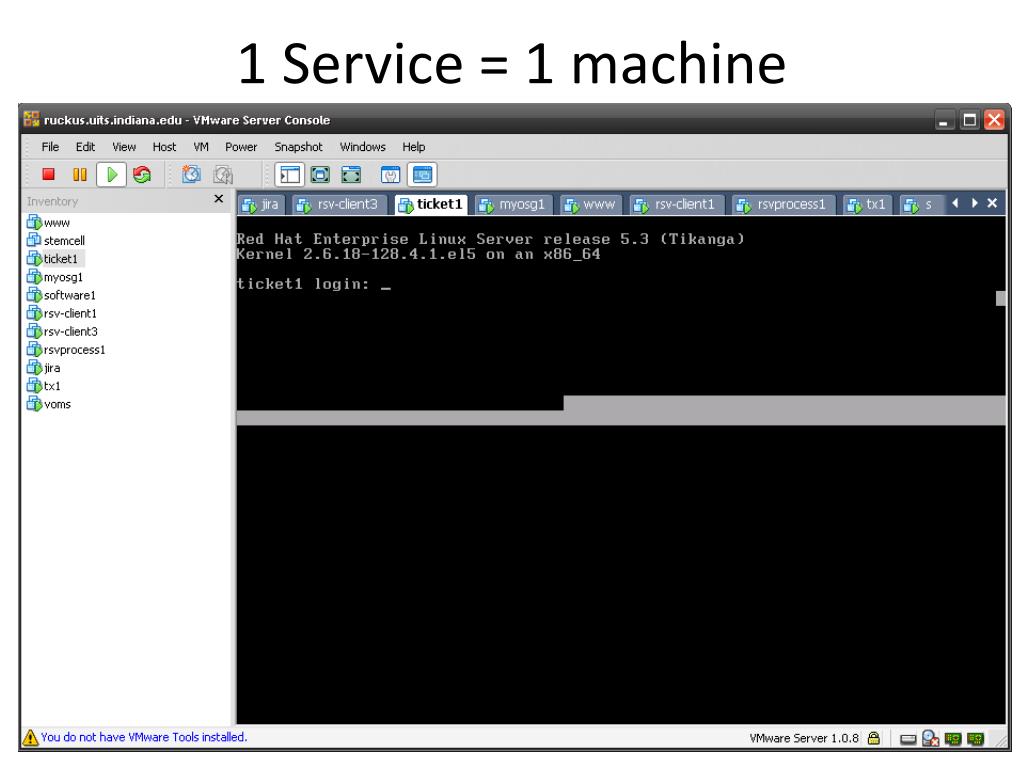Click the first green network adapter icon
The height and width of the screenshot is (768, 1024).
pos(953,739)
